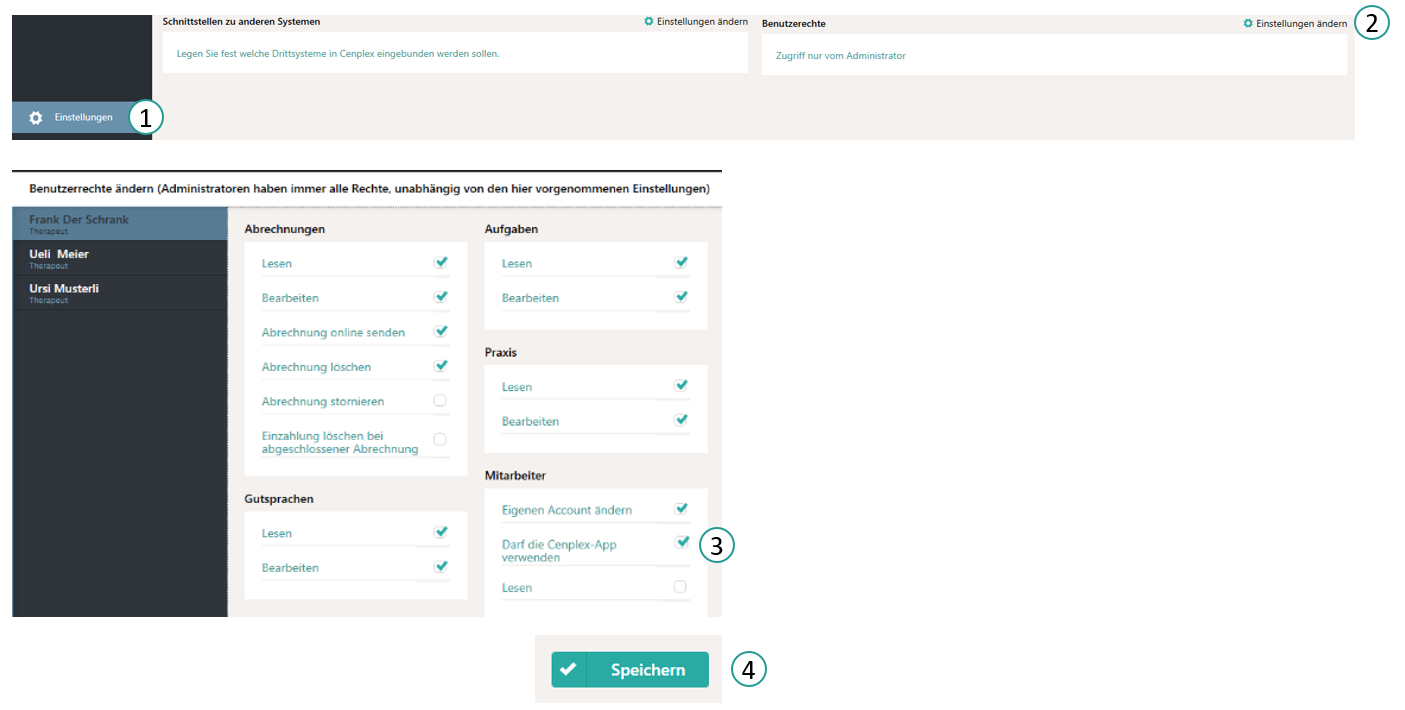Image resolution: width=1405 pixels, height=710 pixels.
Task: Open Einstellungen in the left sidebar
Action: pyautogui.click(x=83, y=118)
